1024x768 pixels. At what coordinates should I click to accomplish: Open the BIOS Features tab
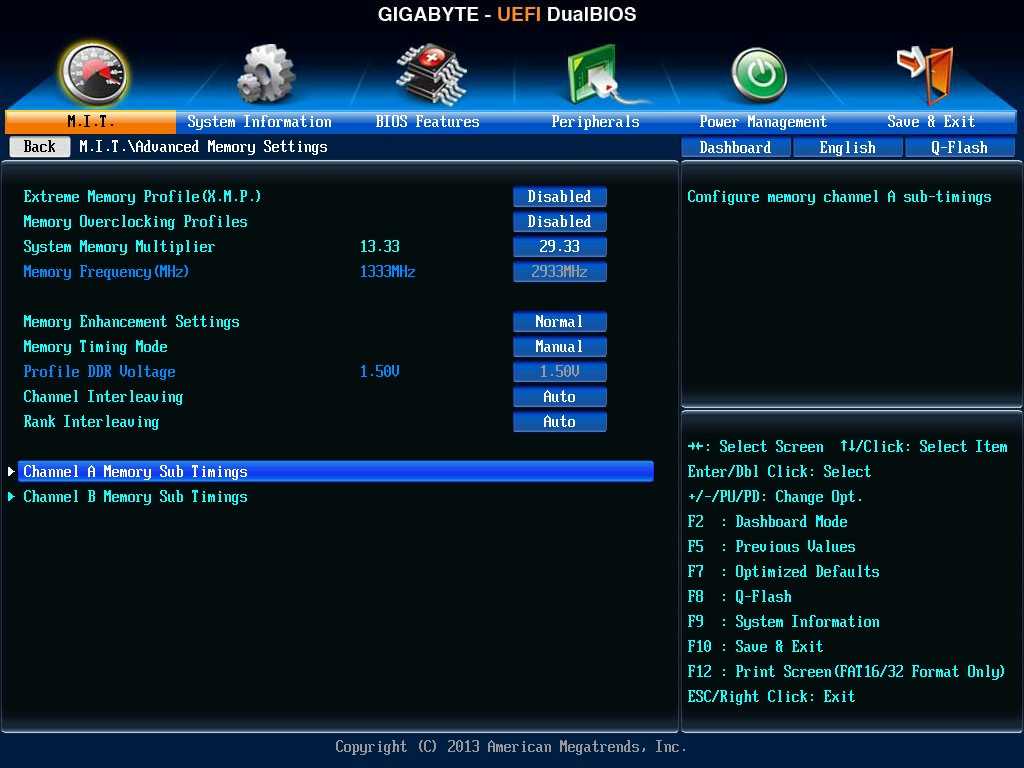(x=427, y=122)
